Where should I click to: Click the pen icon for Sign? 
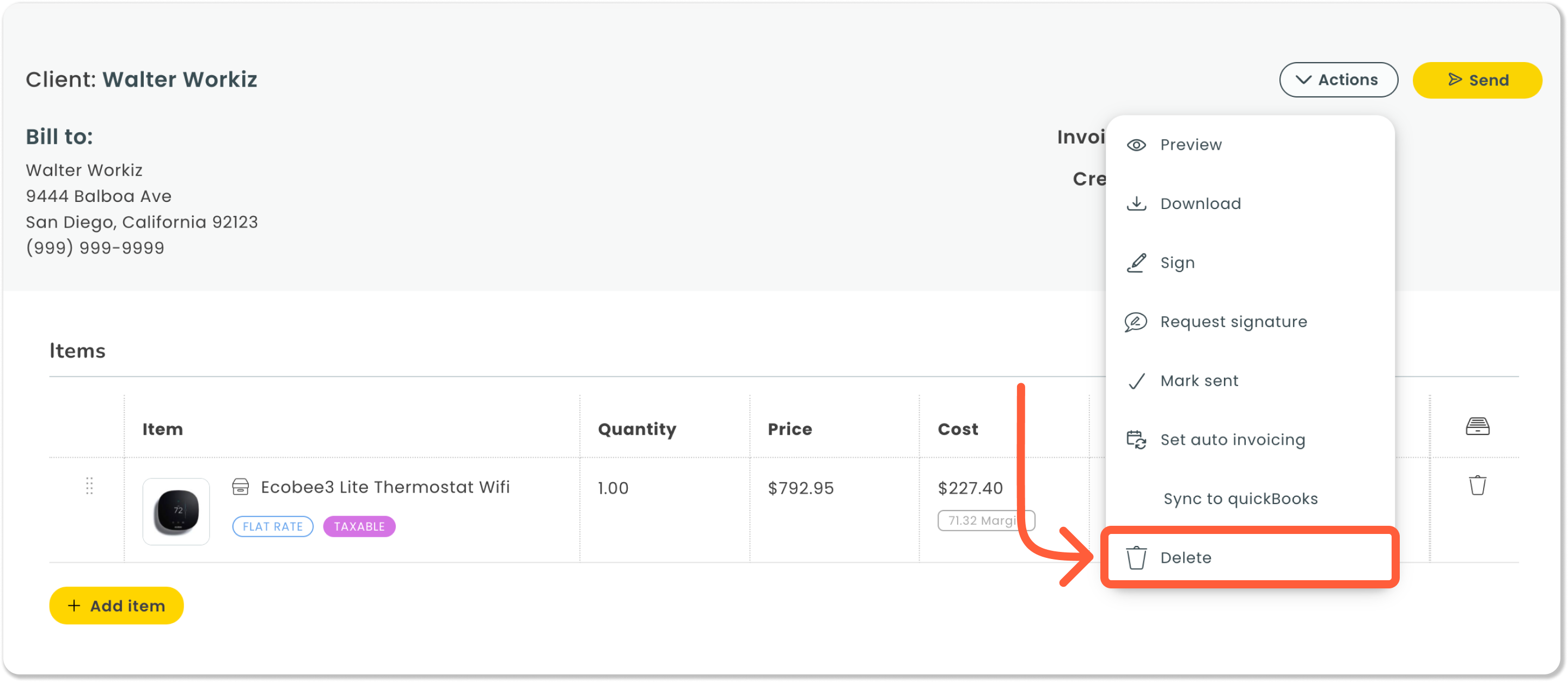[x=1136, y=263]
